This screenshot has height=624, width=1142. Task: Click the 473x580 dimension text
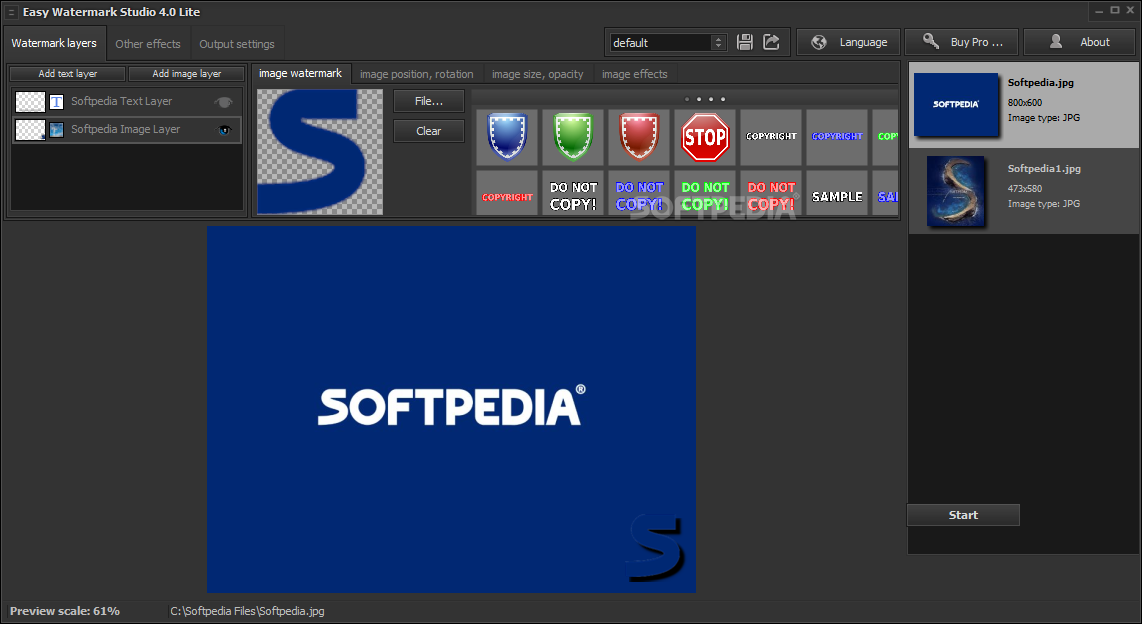point(1025,189)
